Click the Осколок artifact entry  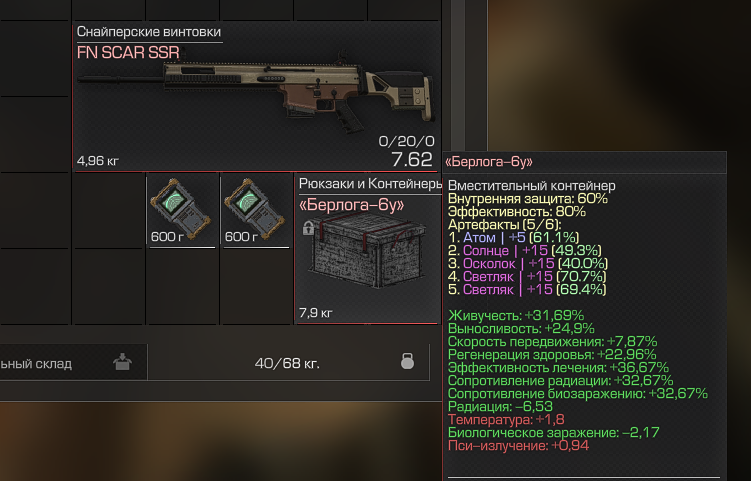(528, 263)
